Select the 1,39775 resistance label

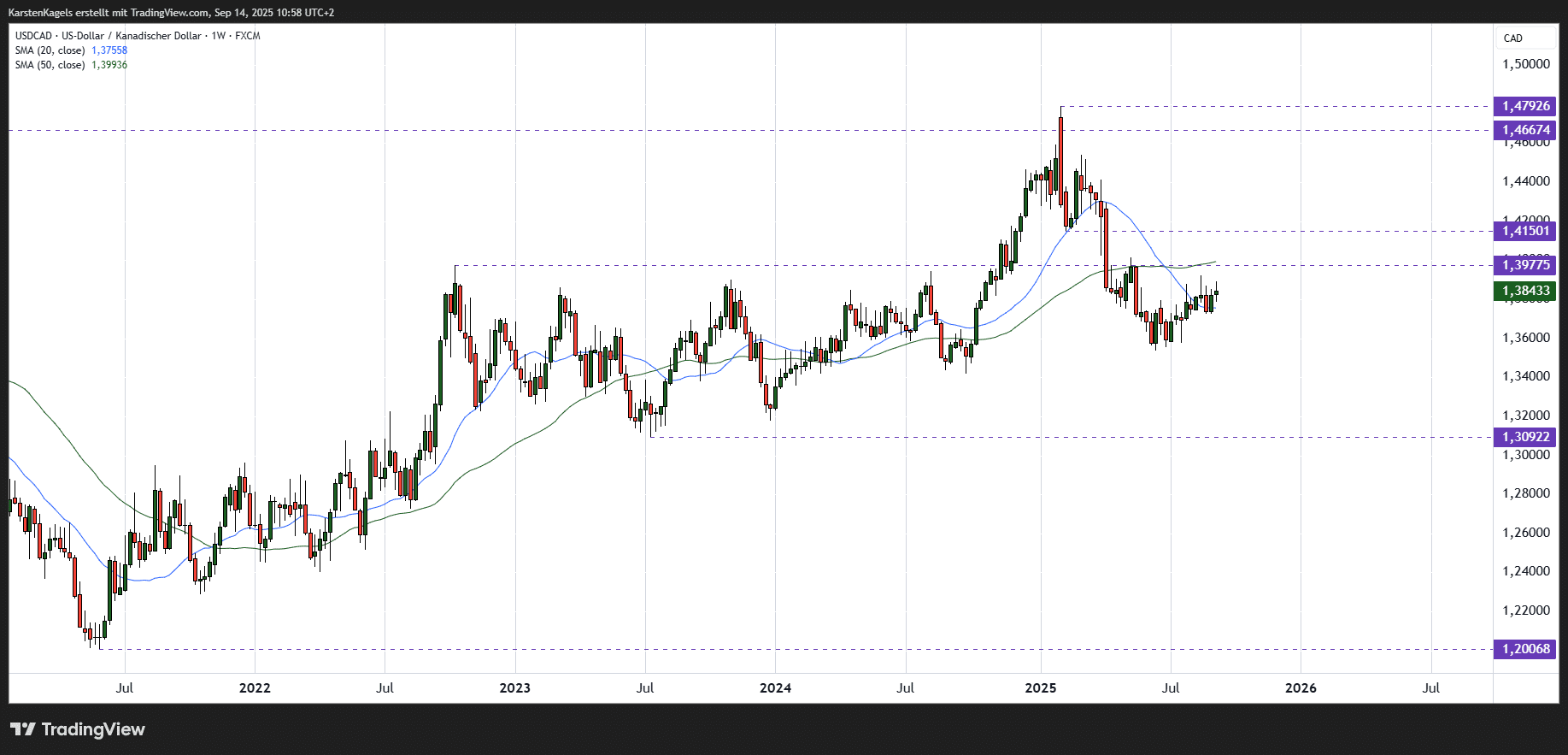(x=1525, y=265)
